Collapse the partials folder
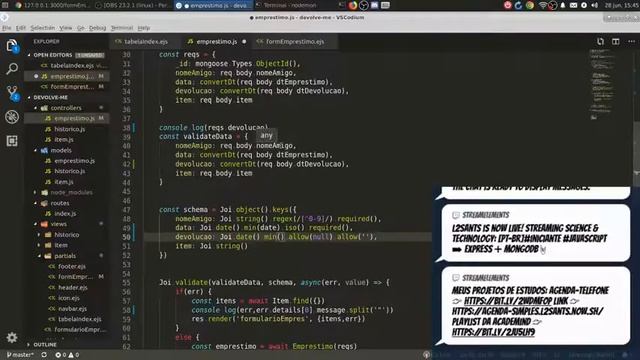The image size is (640, 360). (x=39, y=256)
